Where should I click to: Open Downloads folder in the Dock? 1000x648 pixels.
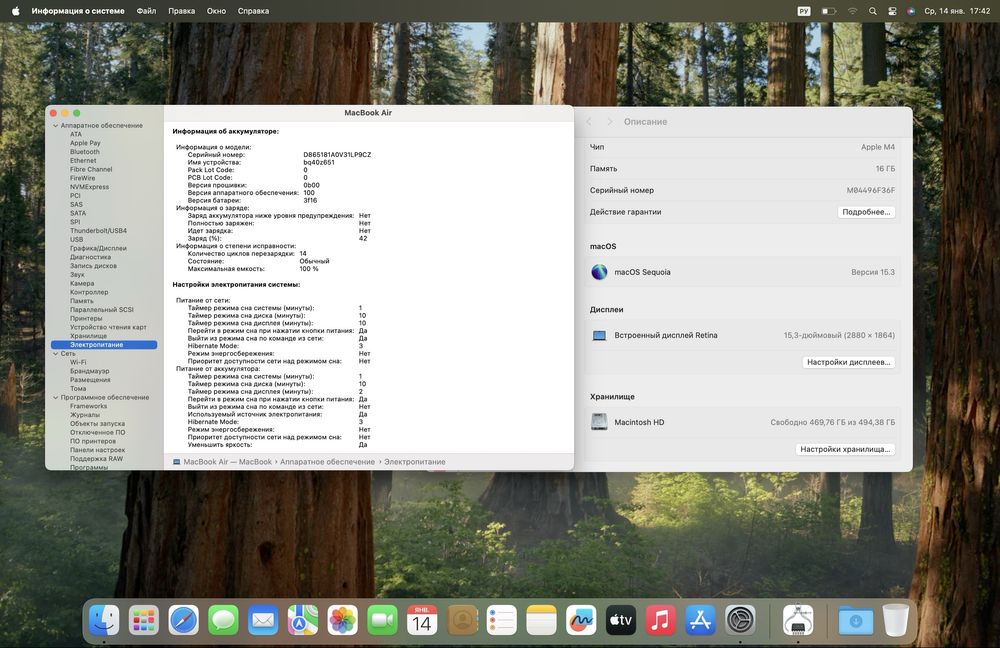tap(855, 619)
